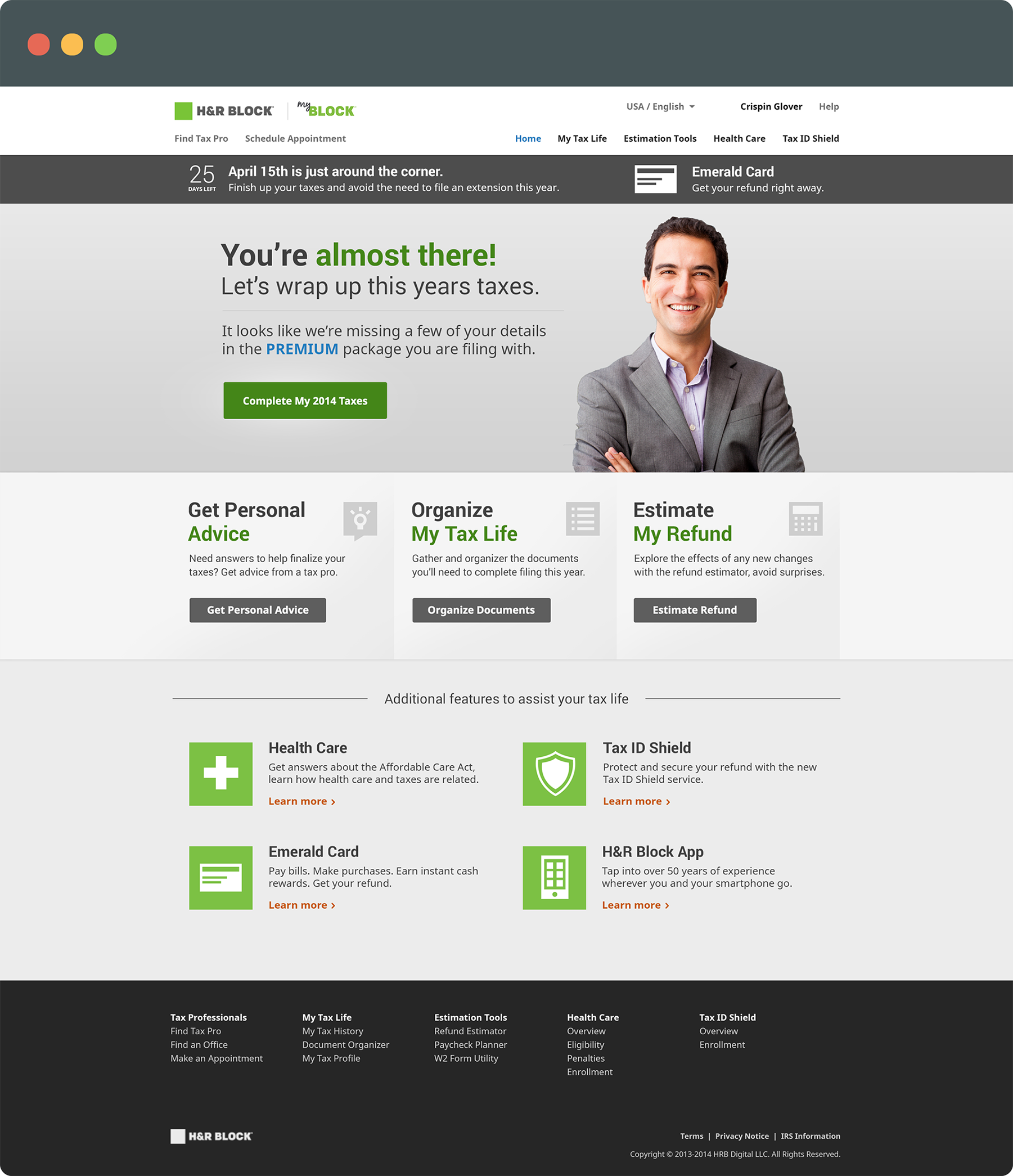Screen dimensions: 1013x1176
Task: Click the lightbulb advice icon
Action: tap(360, 519)
